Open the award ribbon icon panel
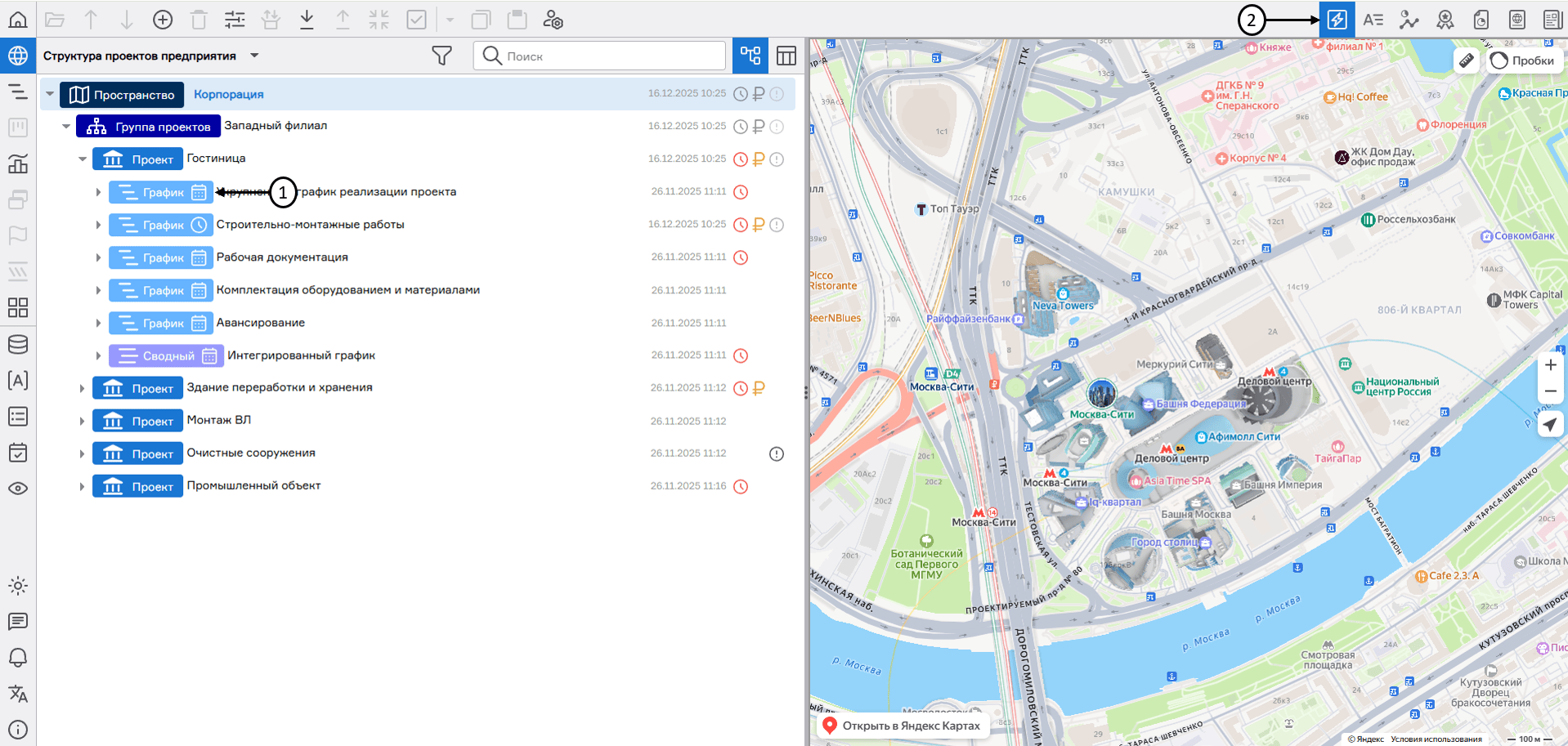Viewport: 1568px width, 746px height. [1445, 20]
